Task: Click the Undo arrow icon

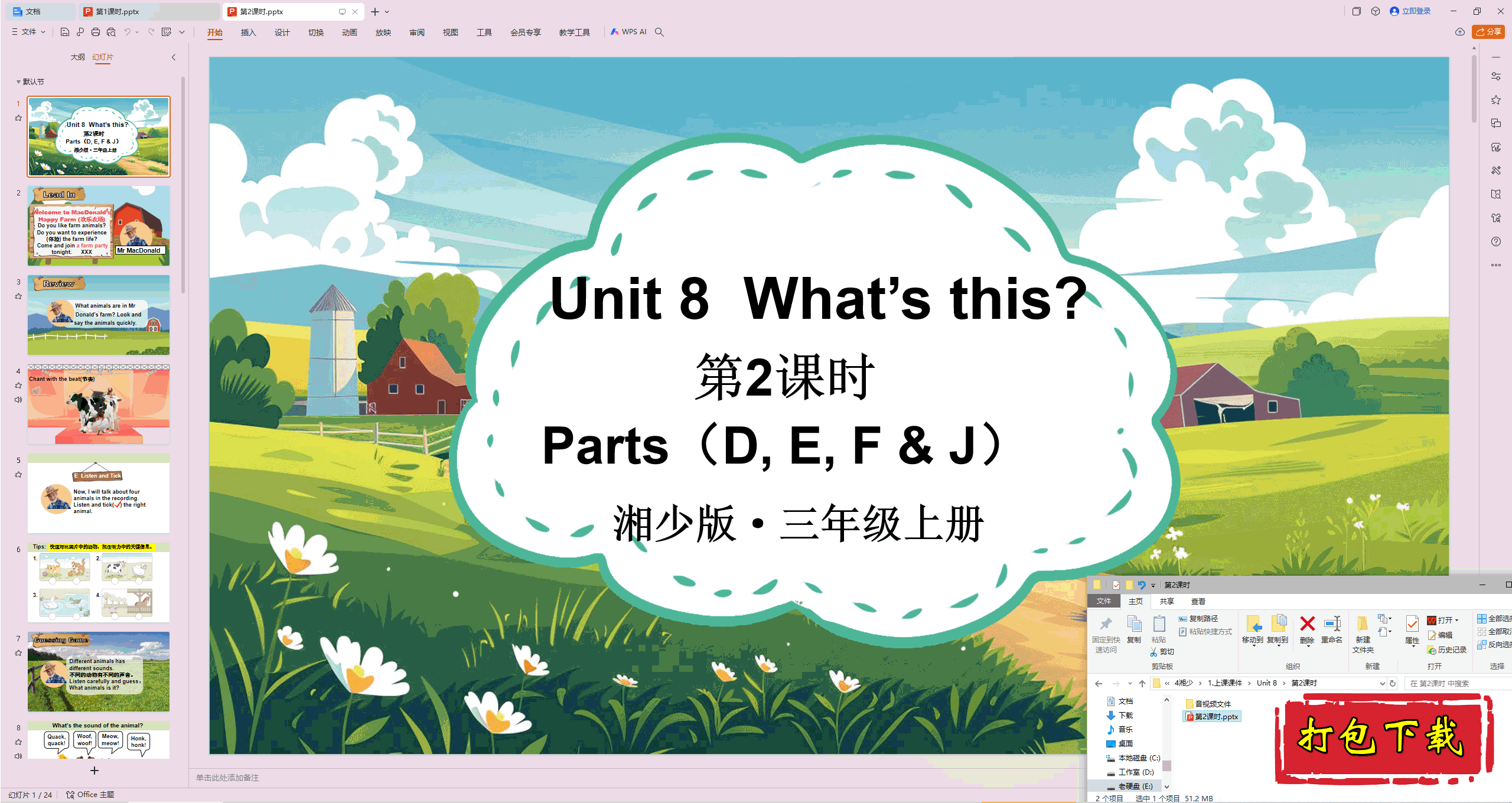Action: coord(127,32)
